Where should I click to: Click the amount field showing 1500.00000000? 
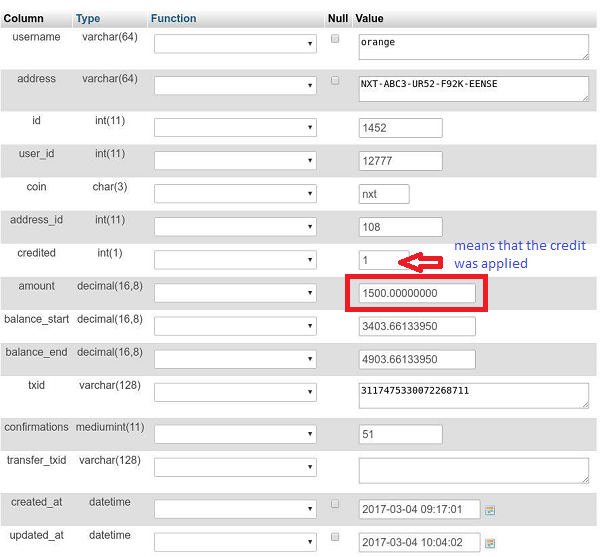[x=417, y=293]
